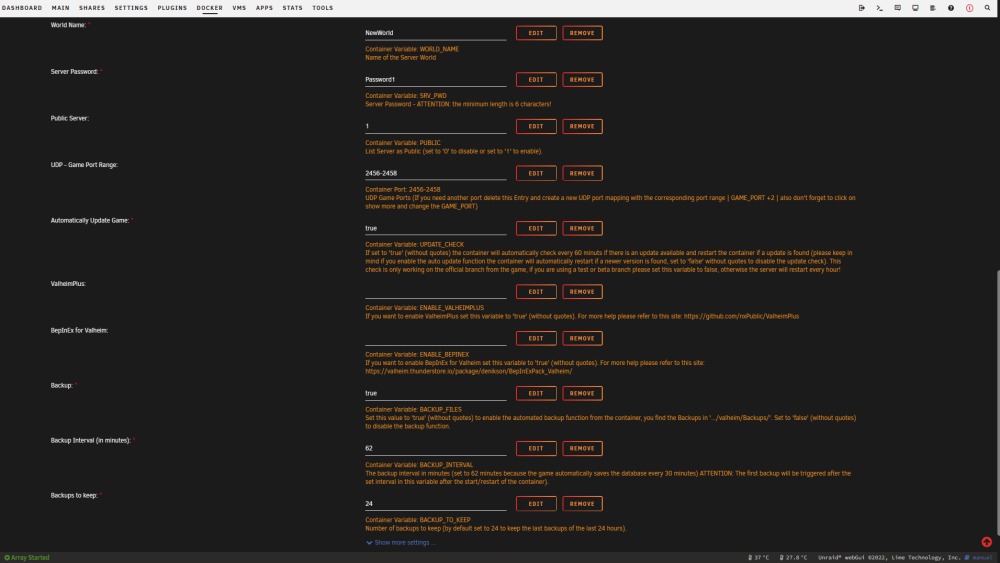This screenshot has height=563, width=1000.
Task: Click the World Name field containing NewWorld
Action: pos(436,33)
